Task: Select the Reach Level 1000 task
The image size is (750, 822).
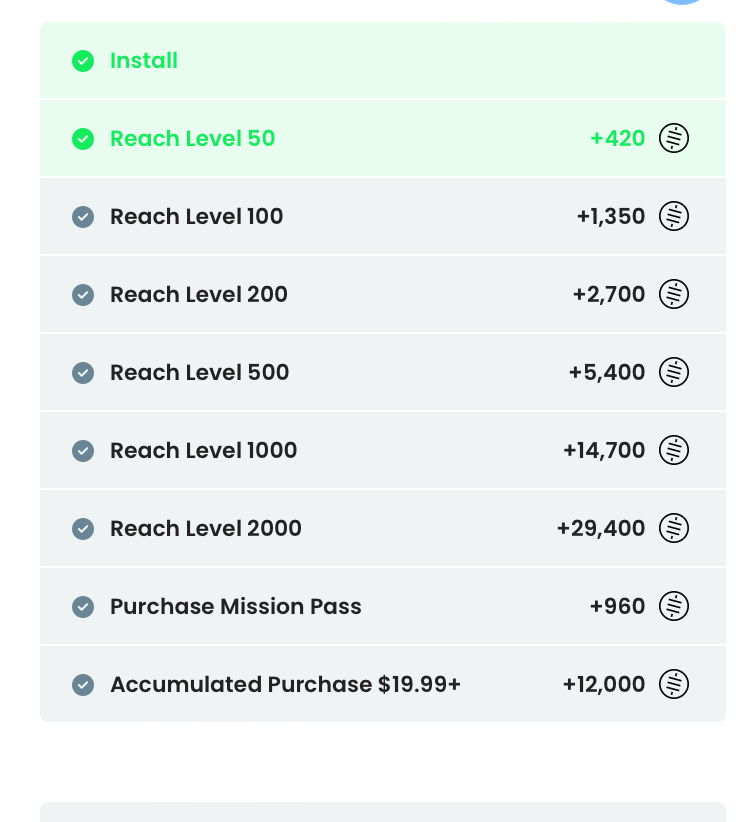Action: [x=203, y=450]
